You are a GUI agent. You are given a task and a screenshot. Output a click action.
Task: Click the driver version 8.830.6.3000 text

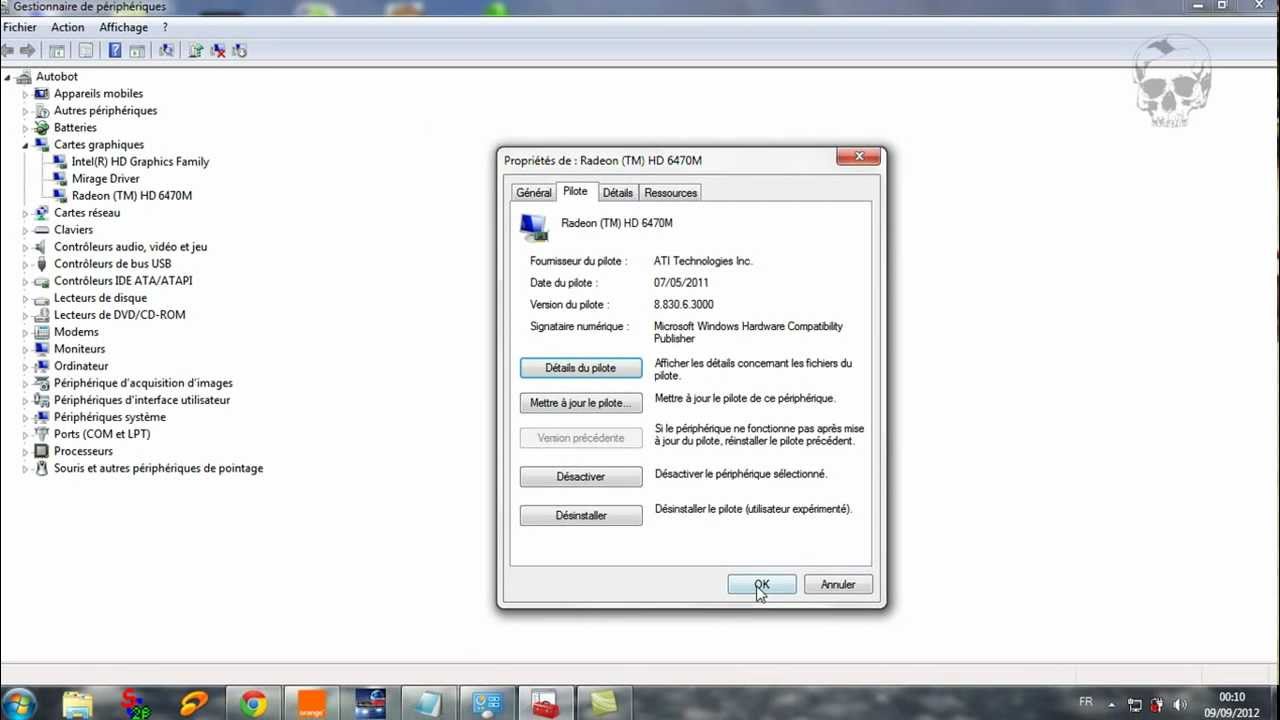pyautogui.click(x=684, y=305)
